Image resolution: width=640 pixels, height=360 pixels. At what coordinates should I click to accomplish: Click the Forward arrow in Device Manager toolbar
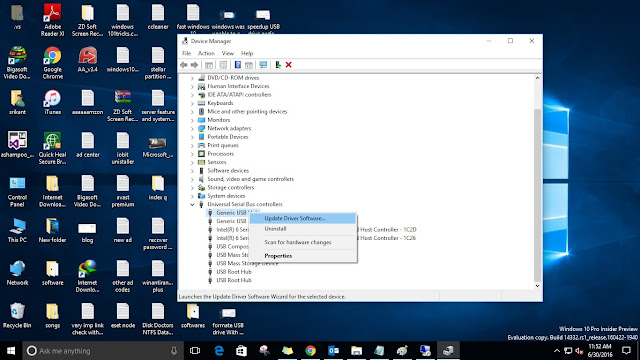click(194, 65)
